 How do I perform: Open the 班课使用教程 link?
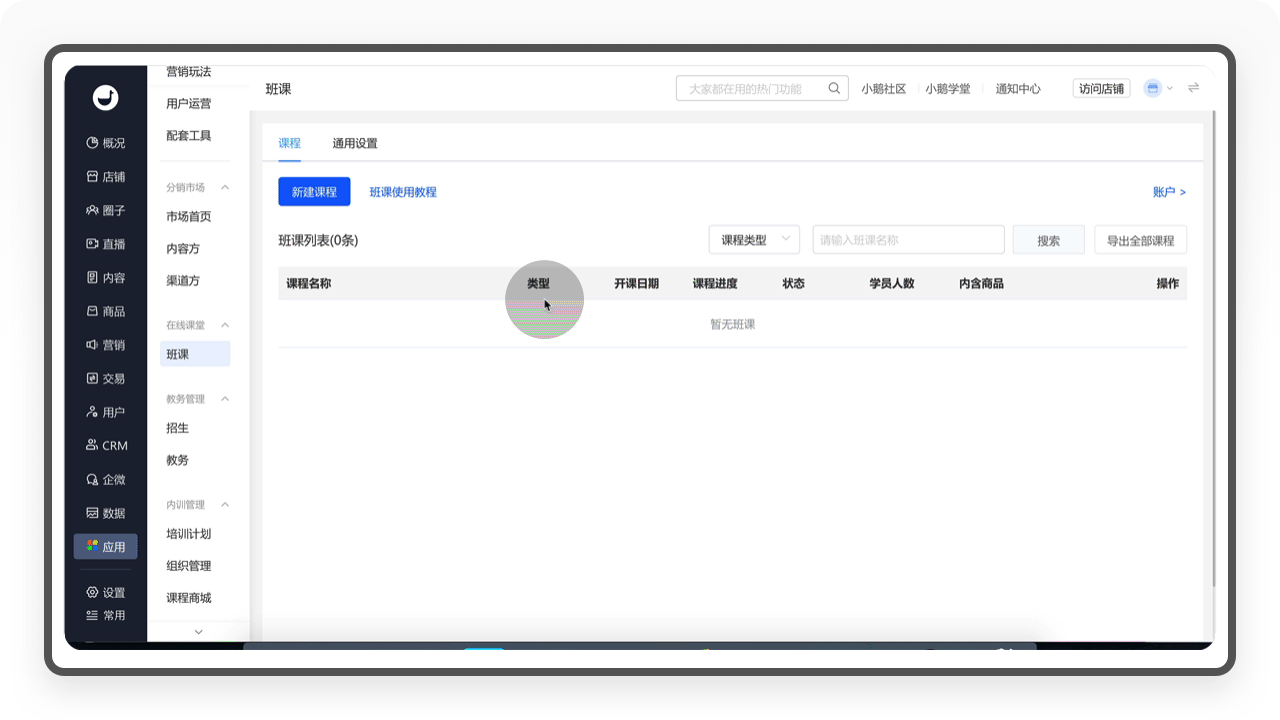(403, 192)
